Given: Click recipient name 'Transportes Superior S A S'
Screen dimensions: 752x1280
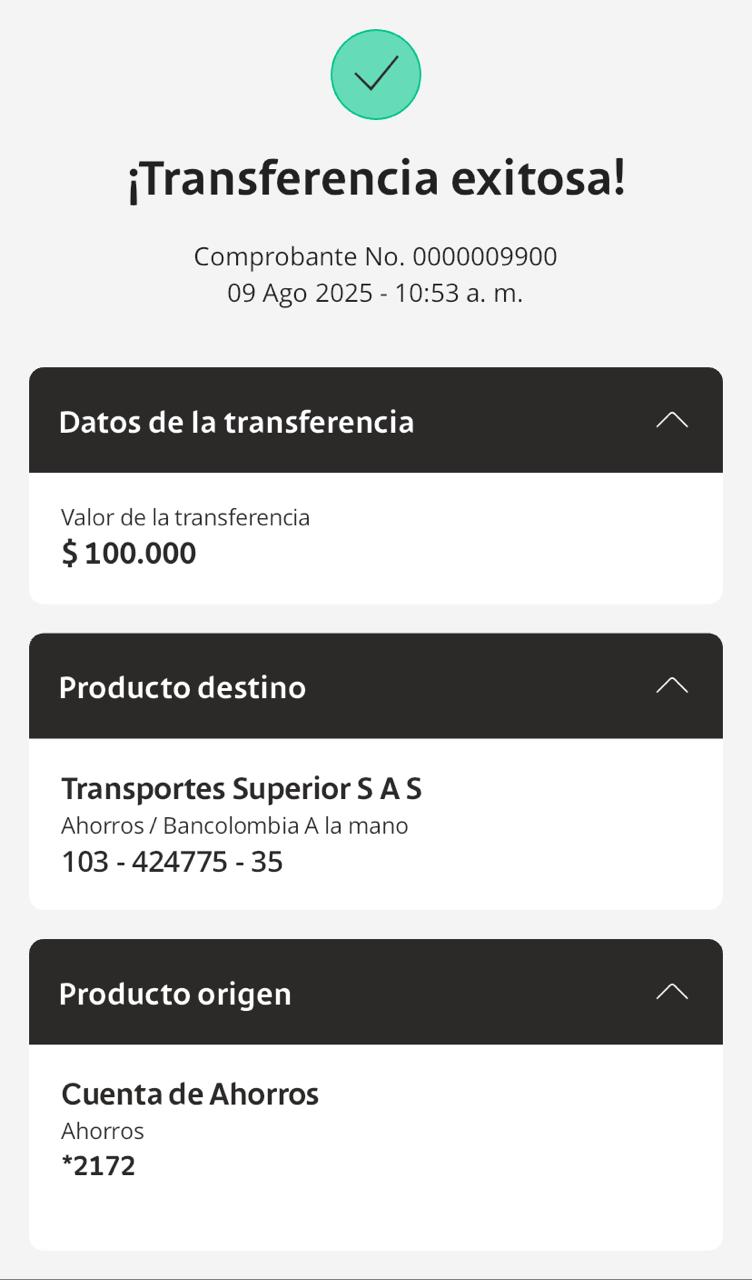Looking at the screenshot, I should point(241,789).
